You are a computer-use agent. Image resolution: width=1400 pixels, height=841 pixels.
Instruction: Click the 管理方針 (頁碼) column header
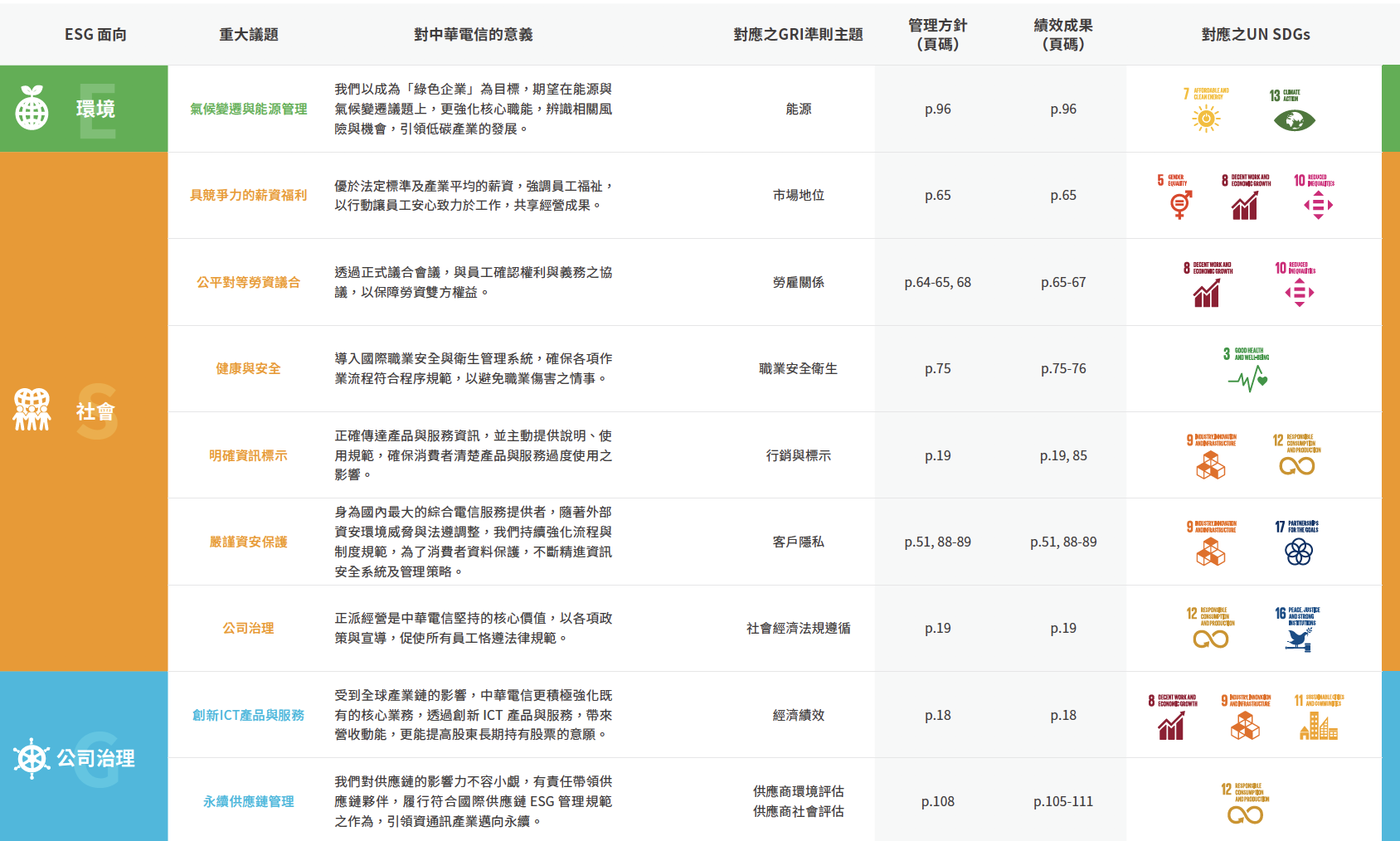point(938,34)
